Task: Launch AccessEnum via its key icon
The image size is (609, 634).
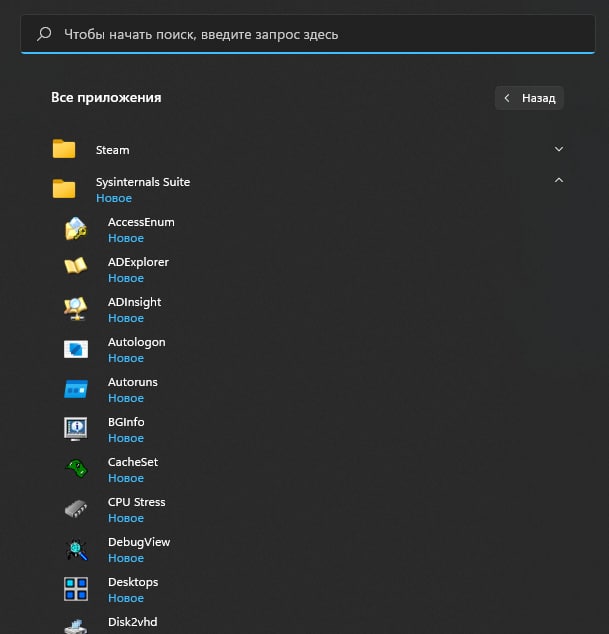Action: pyautogui.click(x=76, y=228)
